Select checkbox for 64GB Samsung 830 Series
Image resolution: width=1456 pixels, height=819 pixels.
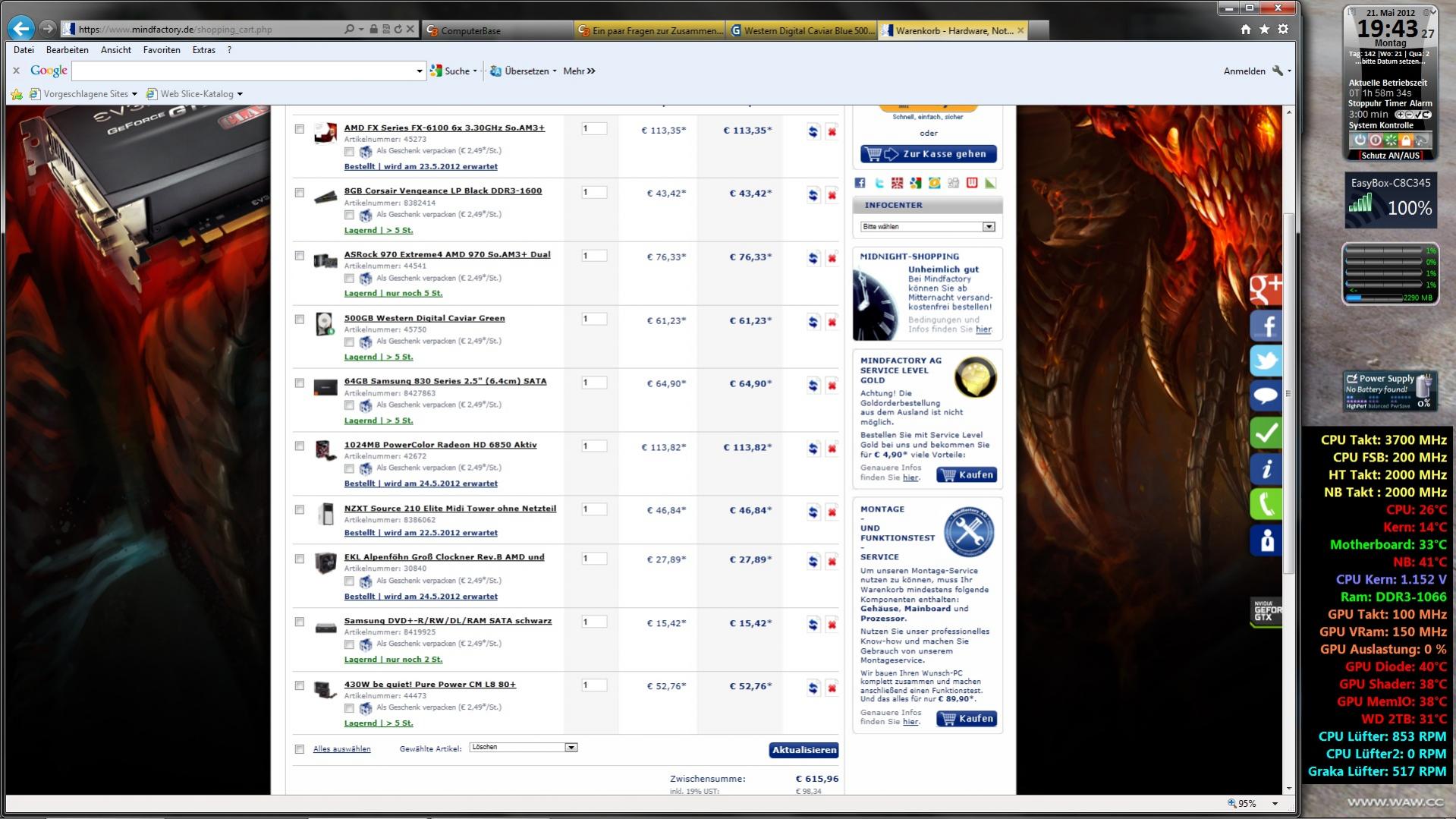coord(300,383)
